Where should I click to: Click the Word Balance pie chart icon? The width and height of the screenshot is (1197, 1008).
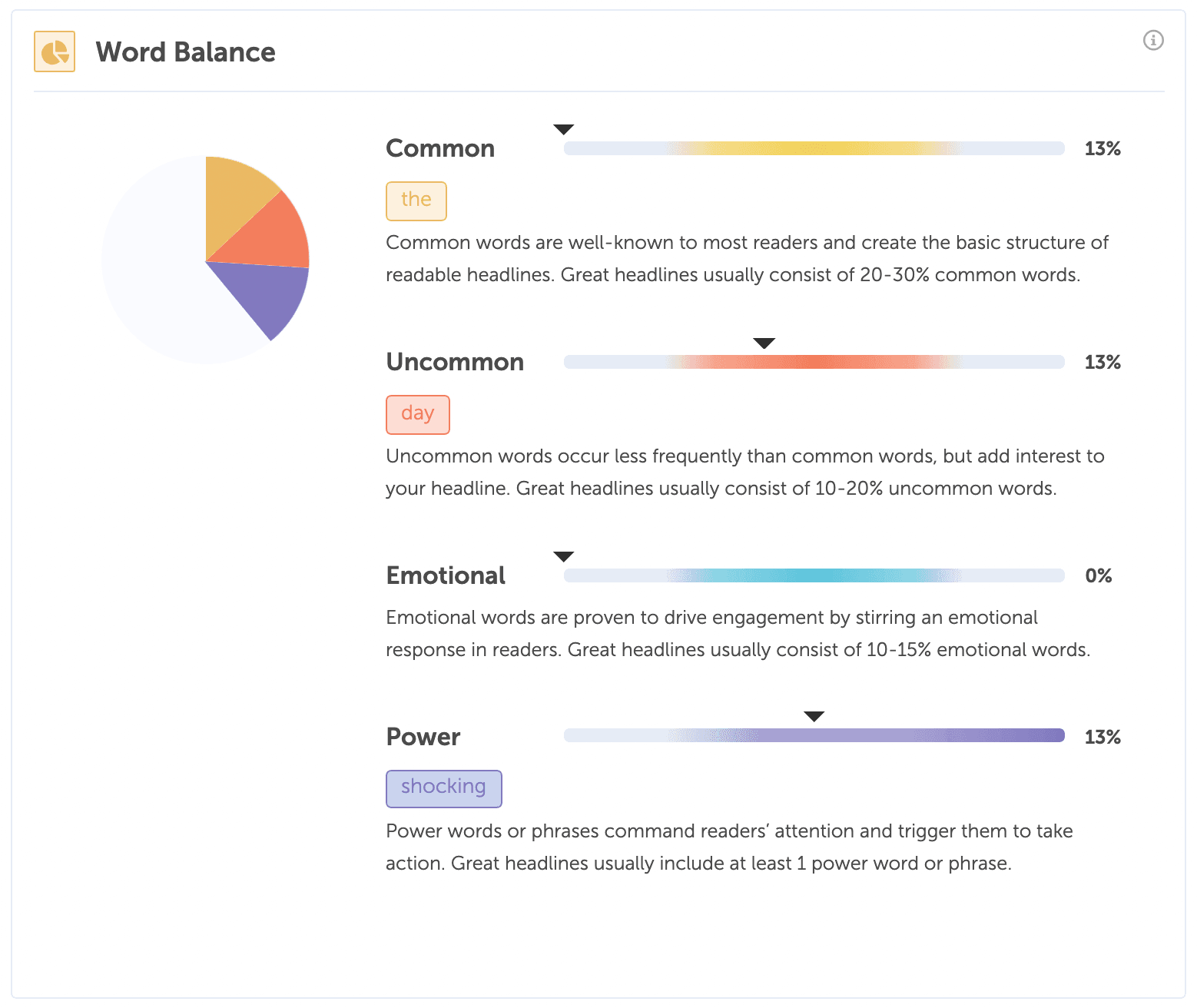(55, 51)
